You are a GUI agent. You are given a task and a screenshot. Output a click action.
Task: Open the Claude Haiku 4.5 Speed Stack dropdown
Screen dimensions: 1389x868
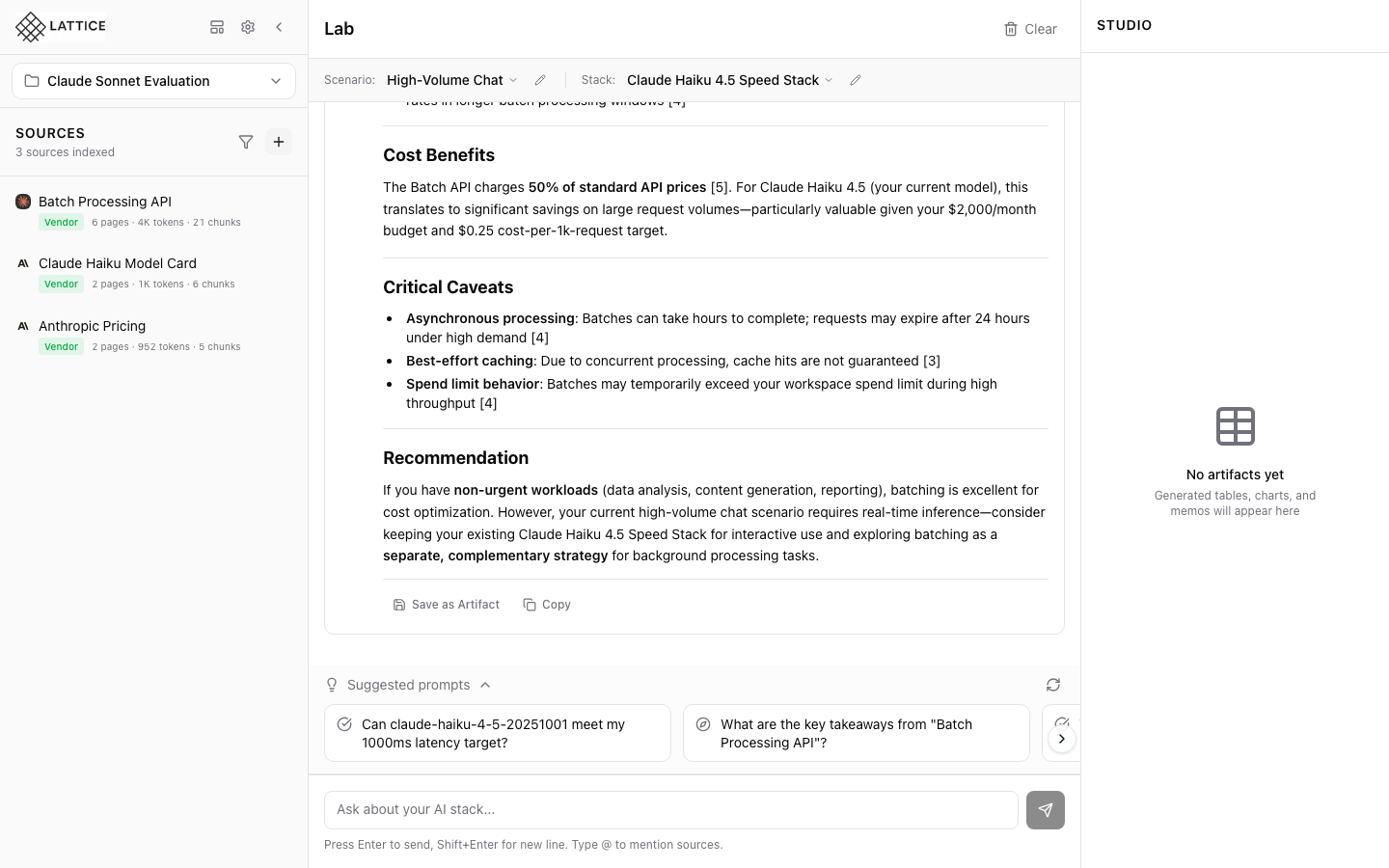coord(729,80)
